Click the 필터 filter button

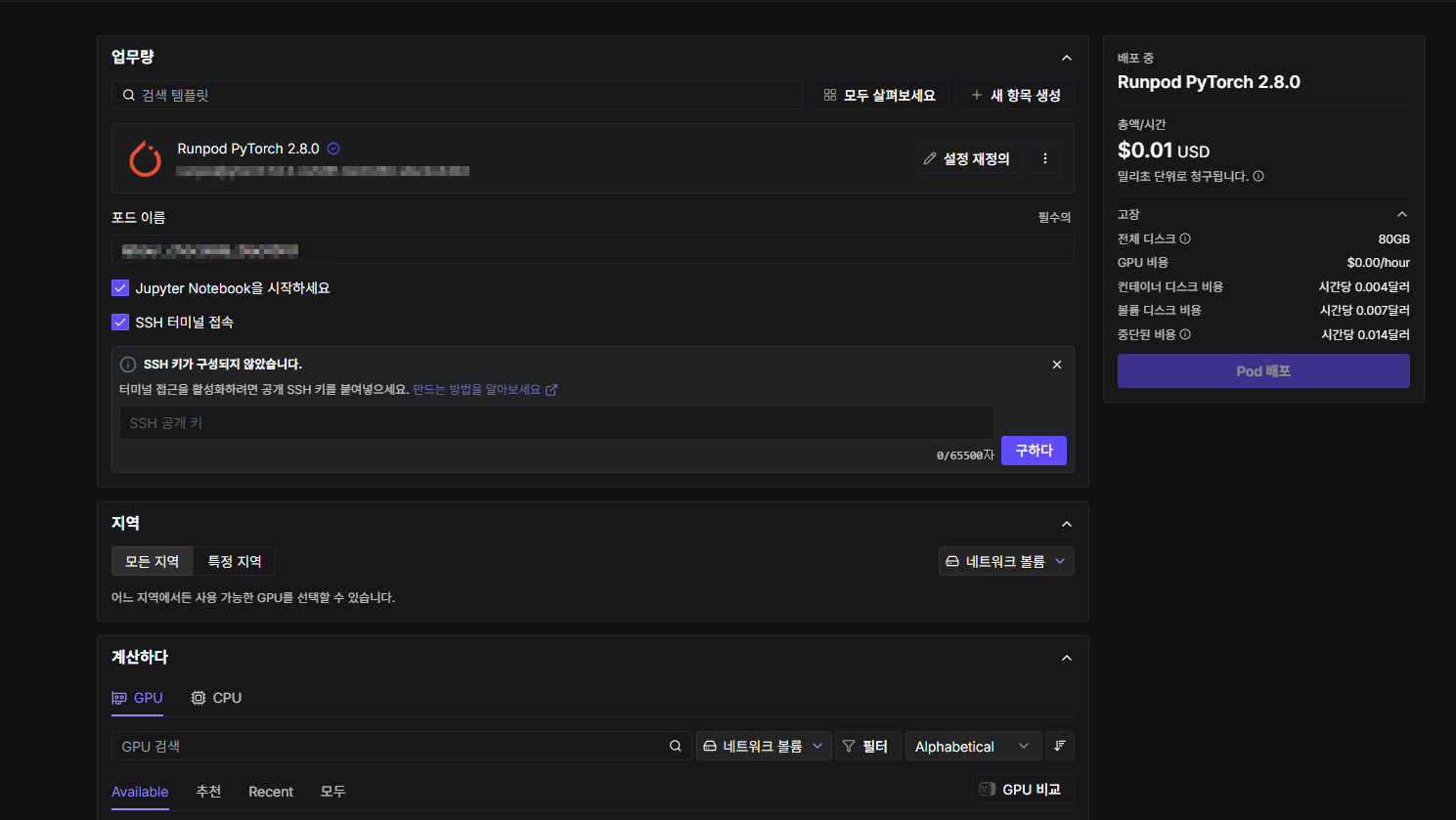pyautogui.click(x=868, y=746)
